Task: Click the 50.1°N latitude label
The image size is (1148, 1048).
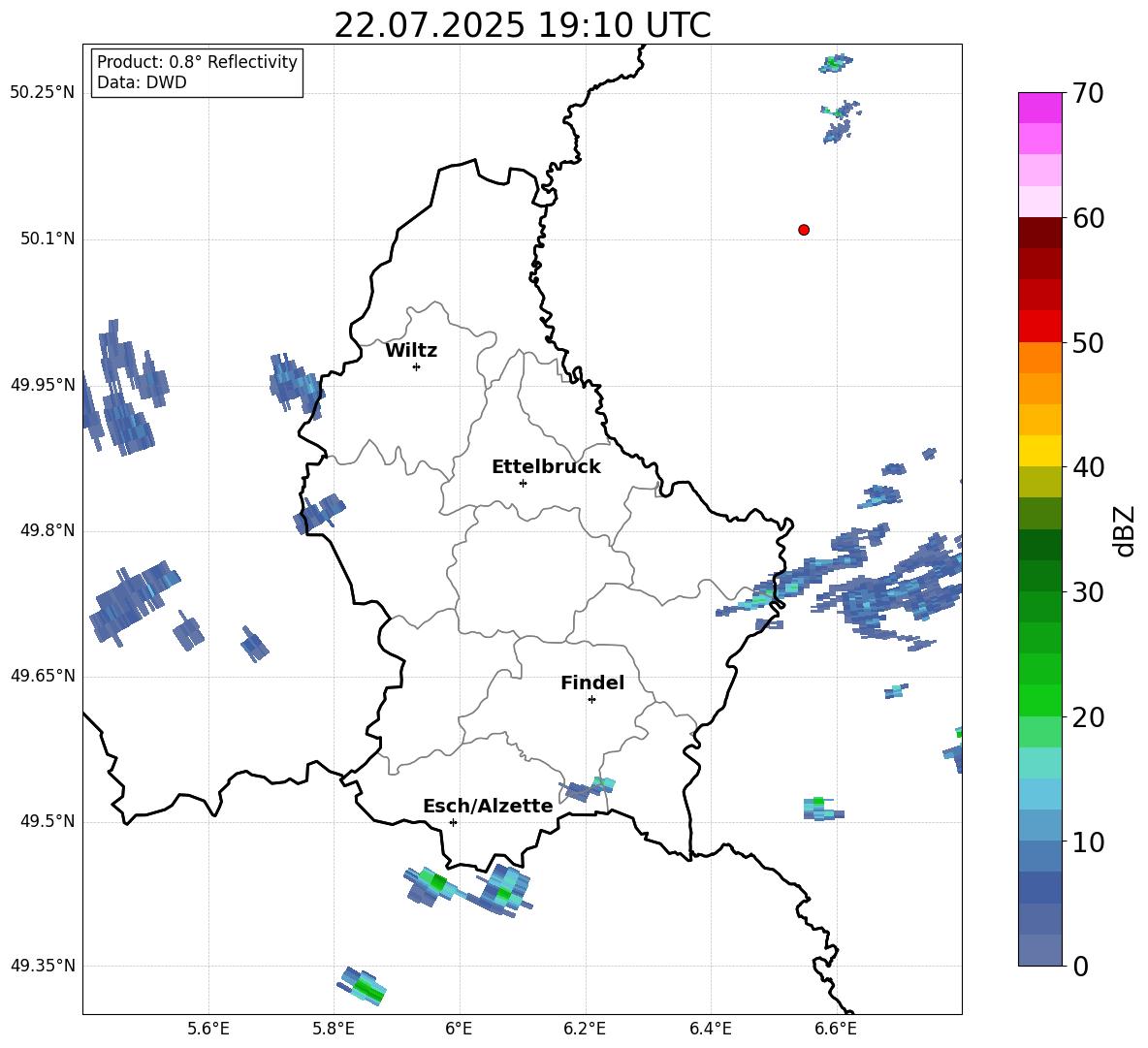Action: point(48,238)
